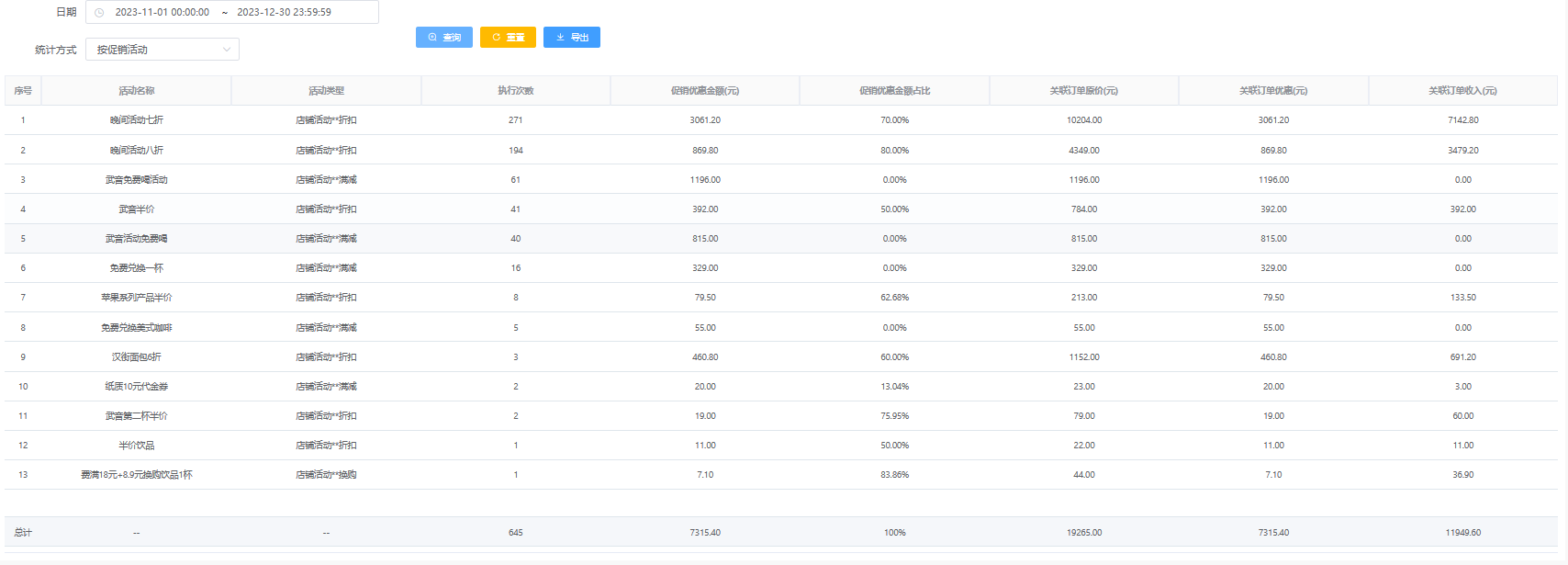Click the 活动名称 column header

tap(136, 91)
